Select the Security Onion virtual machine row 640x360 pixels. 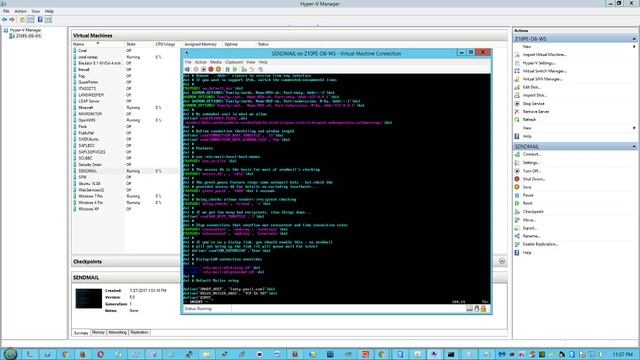[125, 164]
